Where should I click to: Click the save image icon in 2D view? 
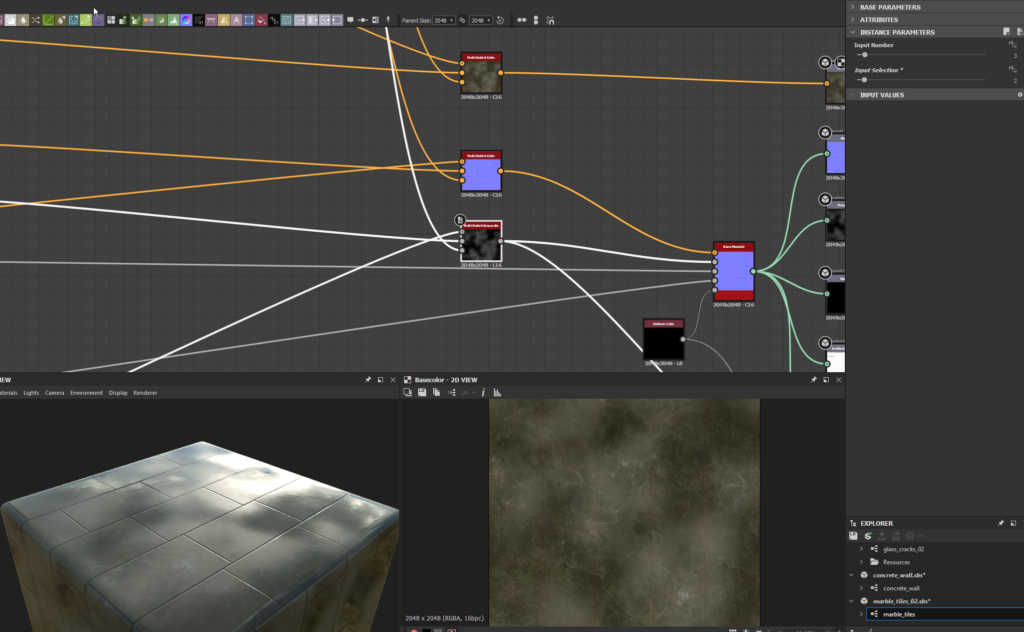click(x=422, y=393)
